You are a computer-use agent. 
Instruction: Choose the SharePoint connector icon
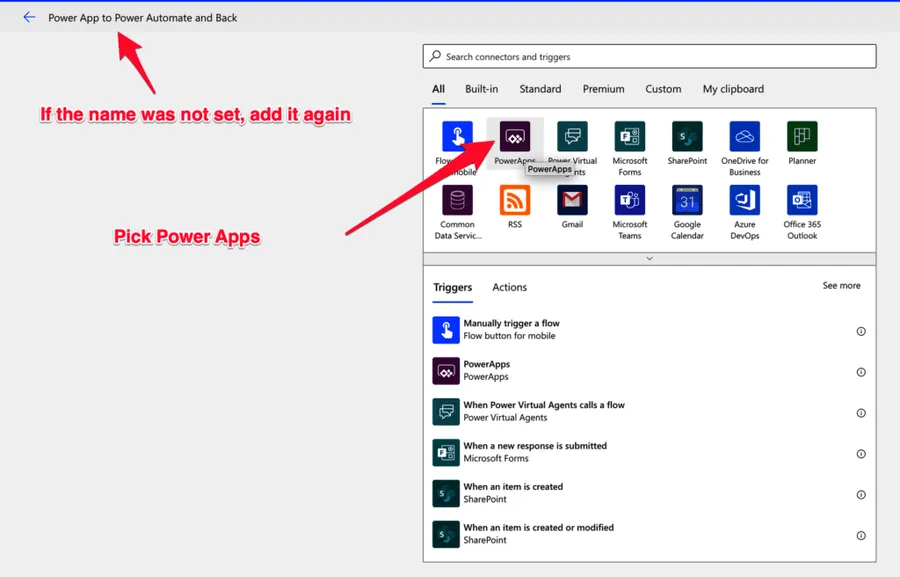coord(687,136)
